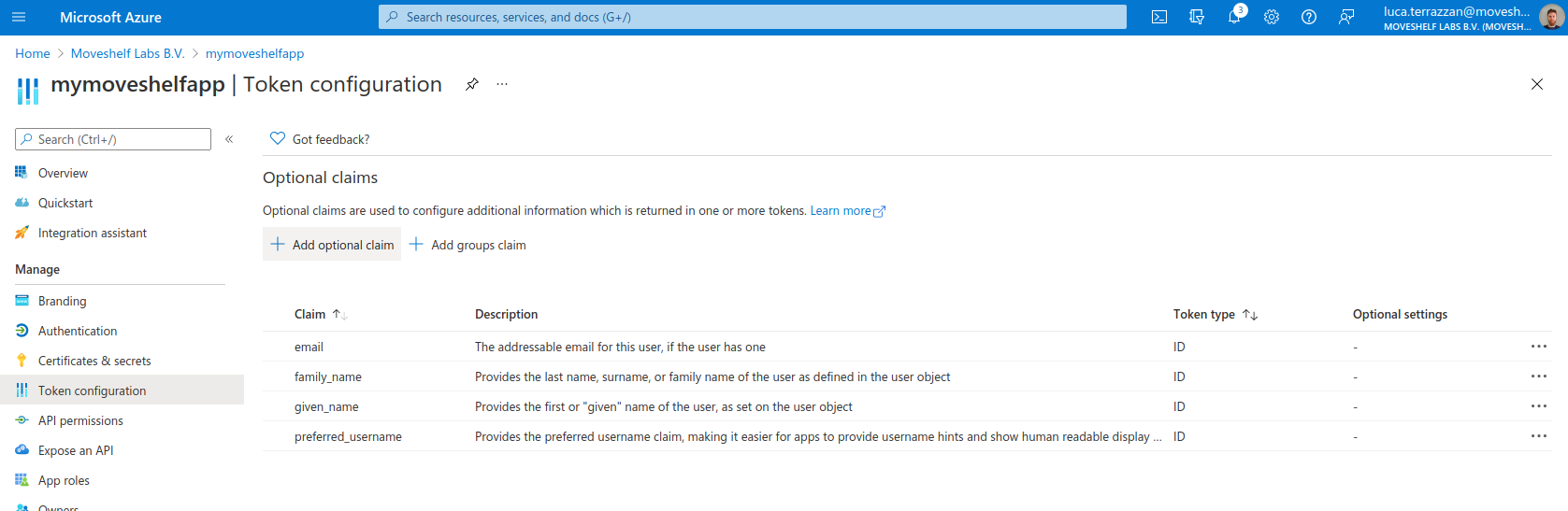
Task: Open the notifications bell
Action: (x=1234, y=17)
